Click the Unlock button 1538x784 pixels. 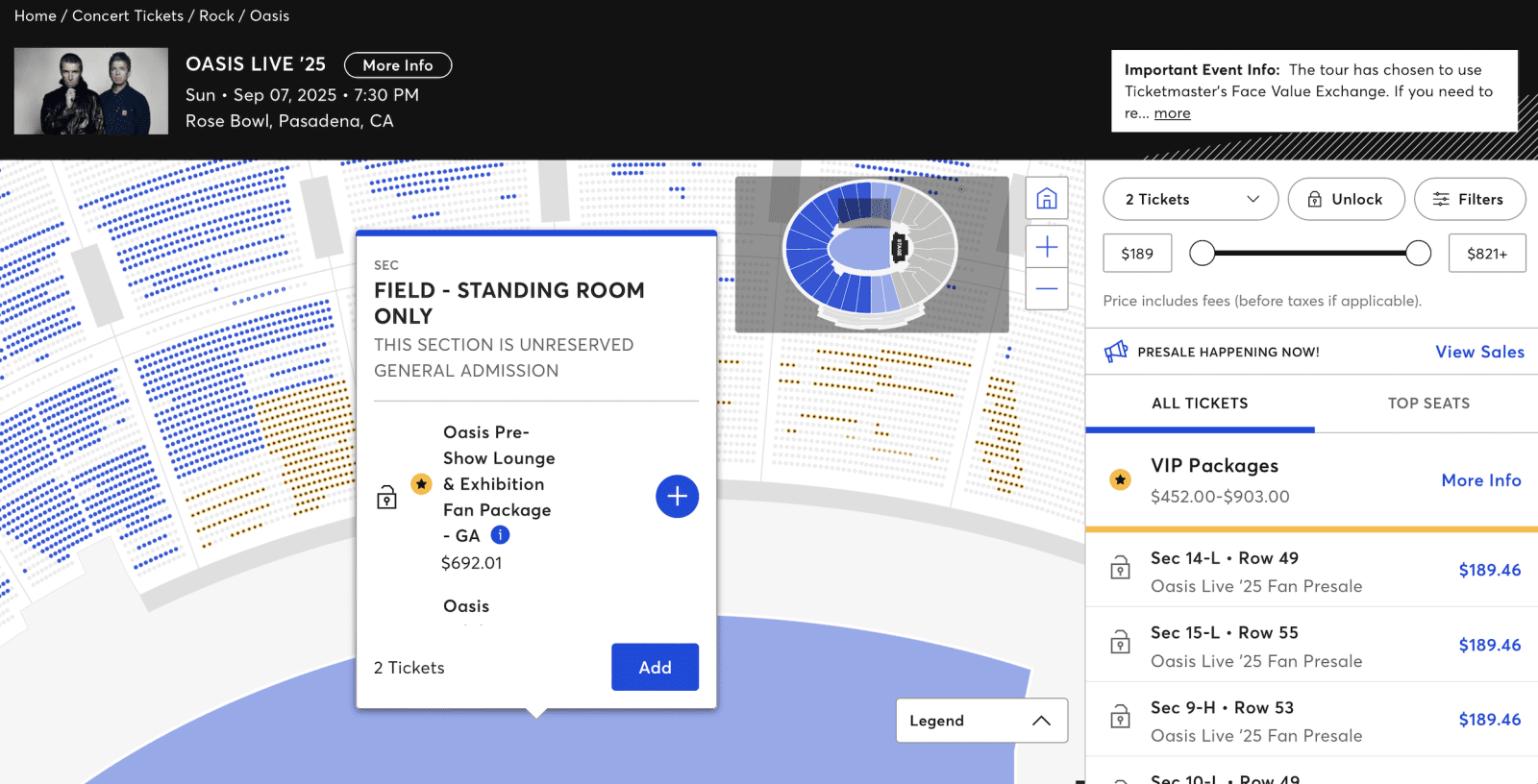(x=1346, y=199)
